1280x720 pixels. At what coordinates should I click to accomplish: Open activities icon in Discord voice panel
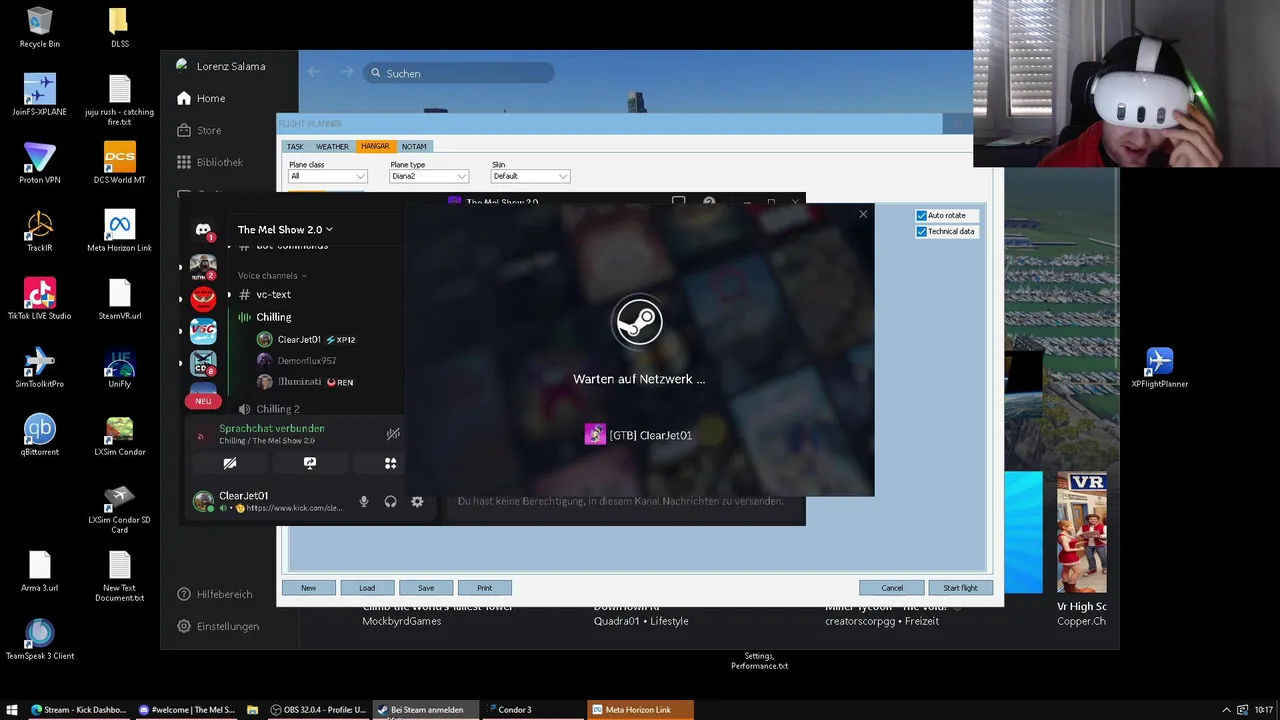[390, 463]
